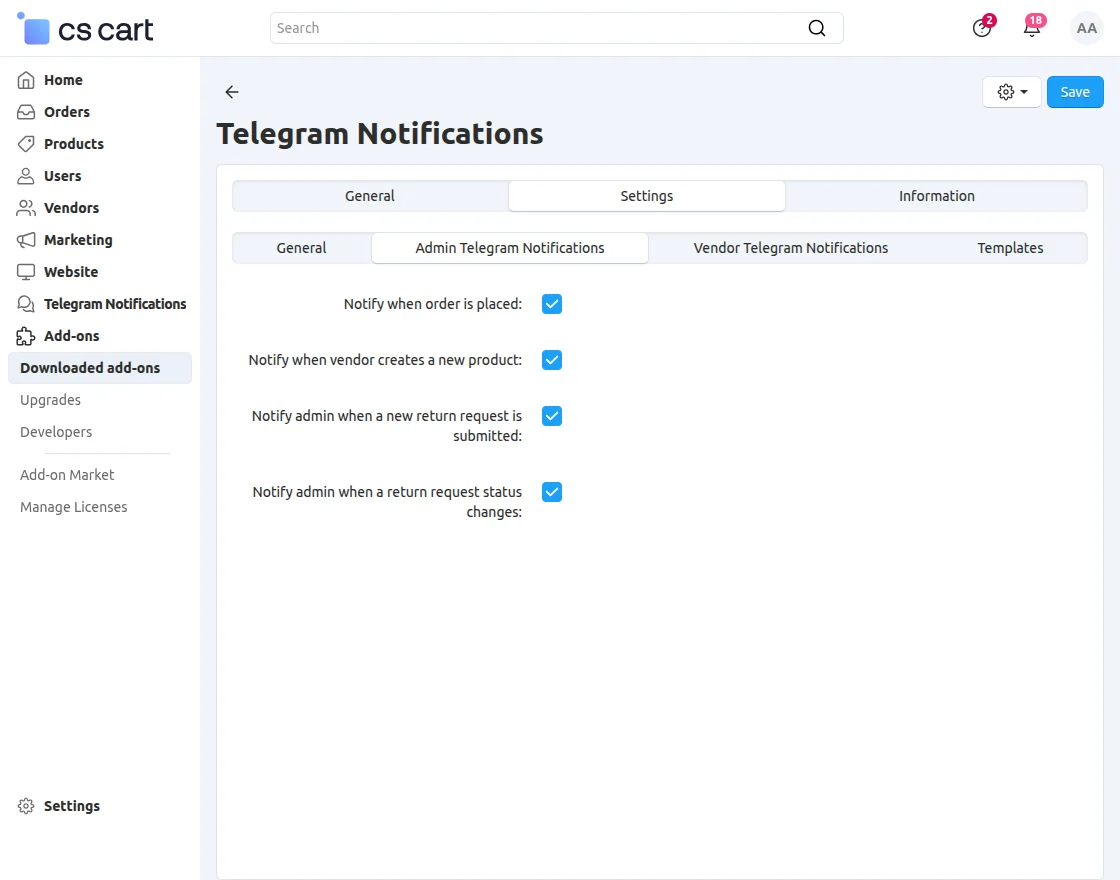
Task: Toggle notify on new return request submitted
Action: click(x=551, y=416)
